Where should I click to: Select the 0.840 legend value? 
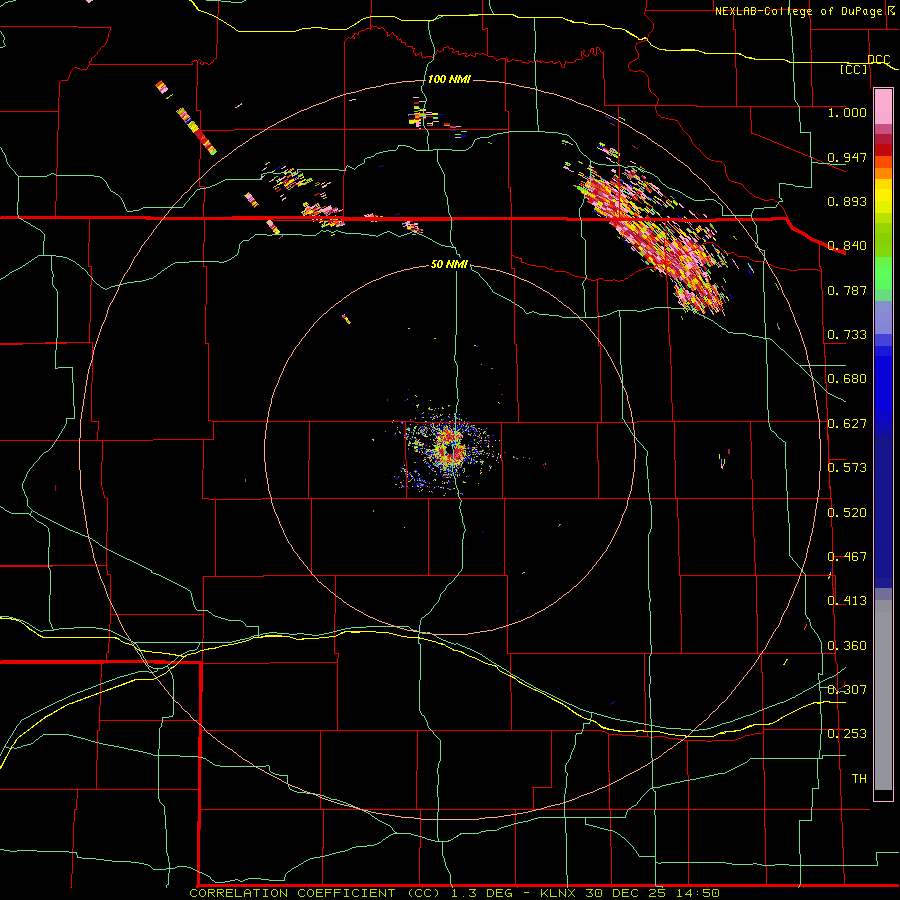[847, 246]
